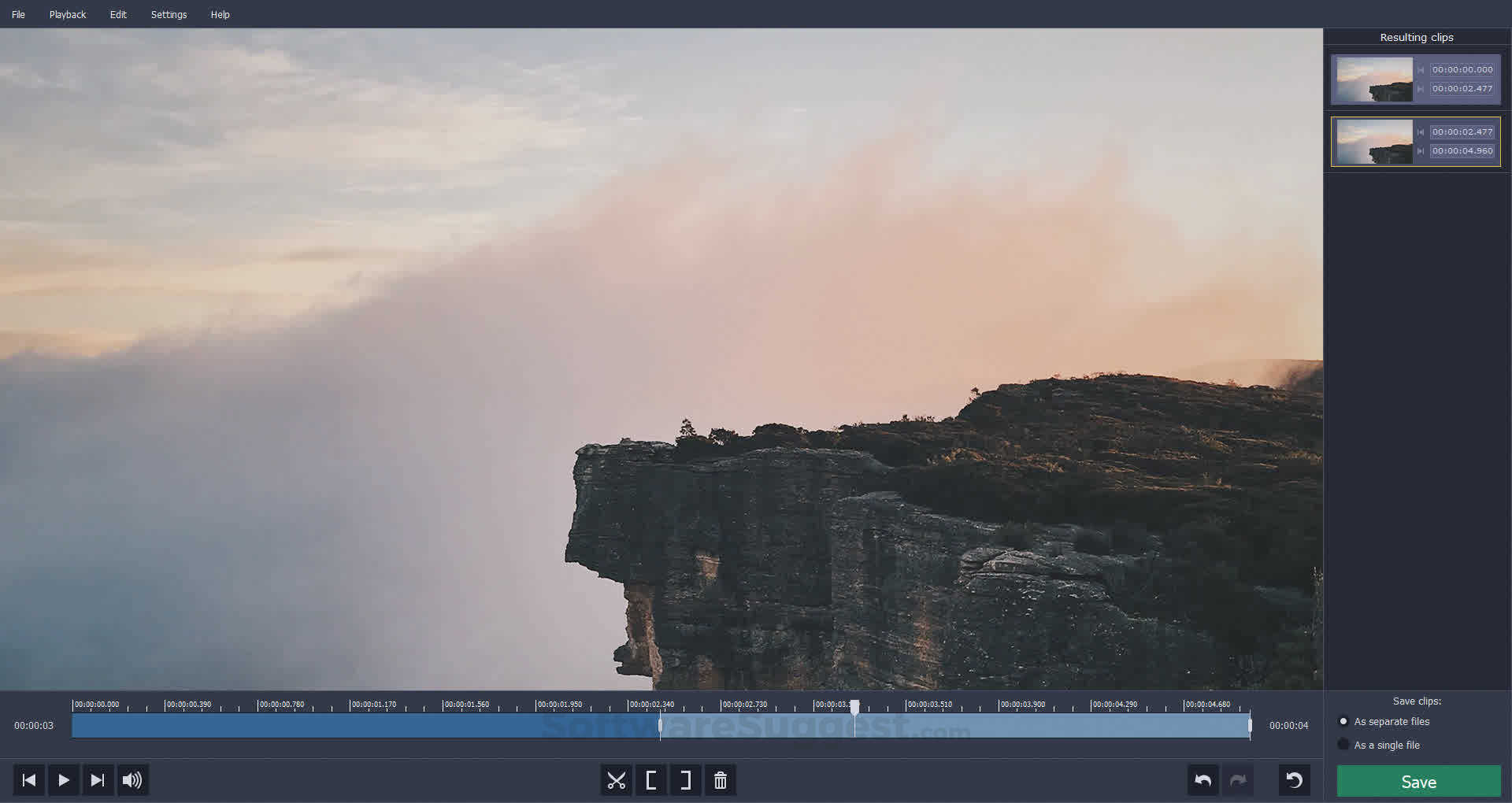Open the volume control speaker icon
This screenshot has height=803, width=1512.
click(132, 780)
